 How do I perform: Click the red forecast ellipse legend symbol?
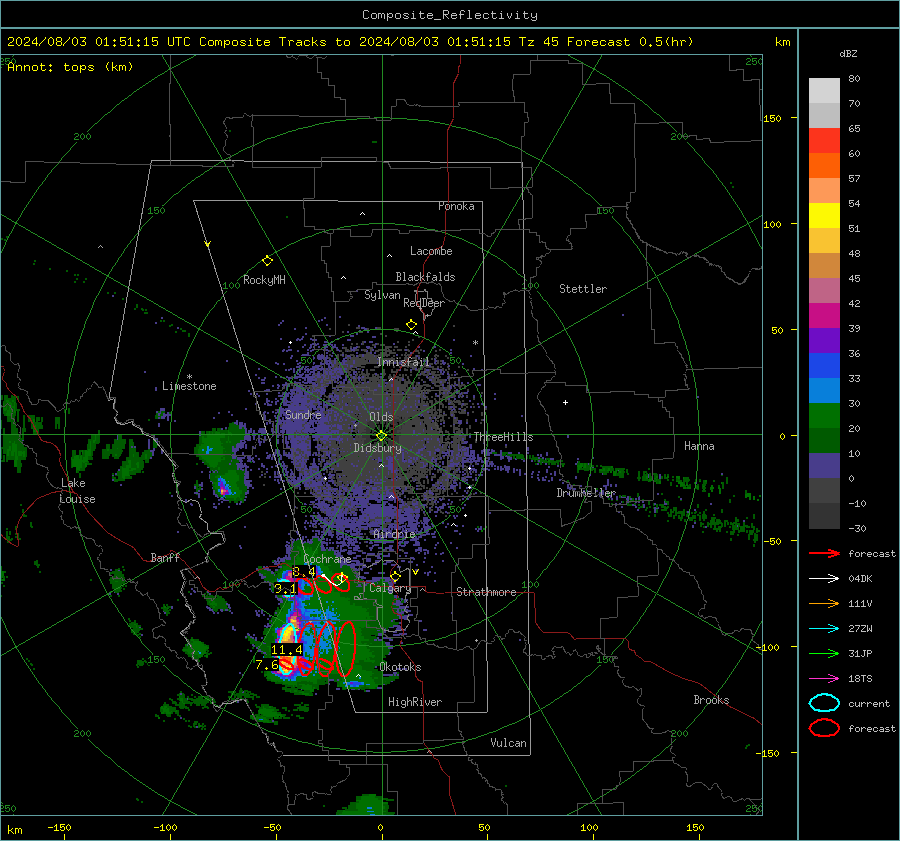point(824,728)
